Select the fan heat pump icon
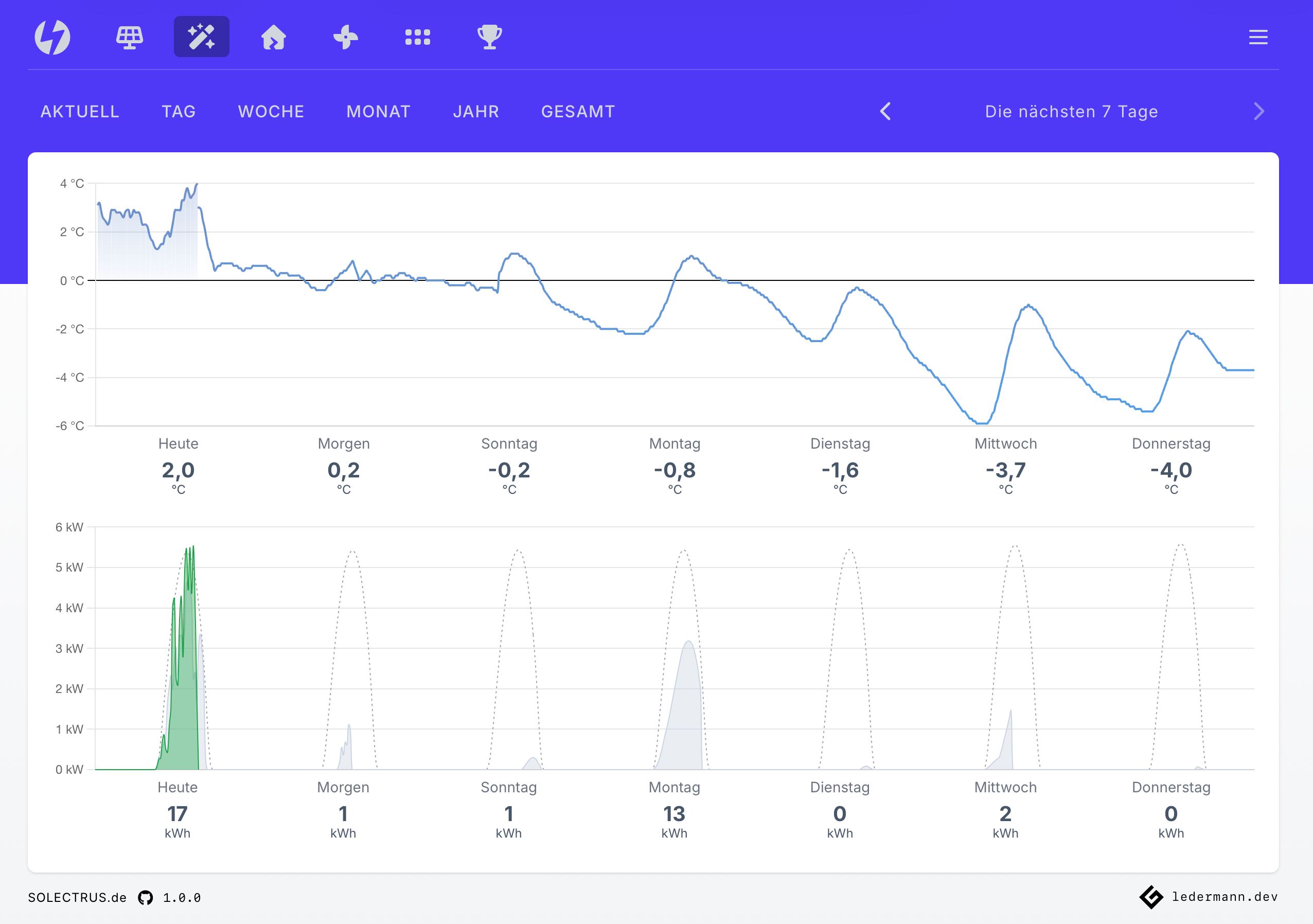 click(345, 37)
